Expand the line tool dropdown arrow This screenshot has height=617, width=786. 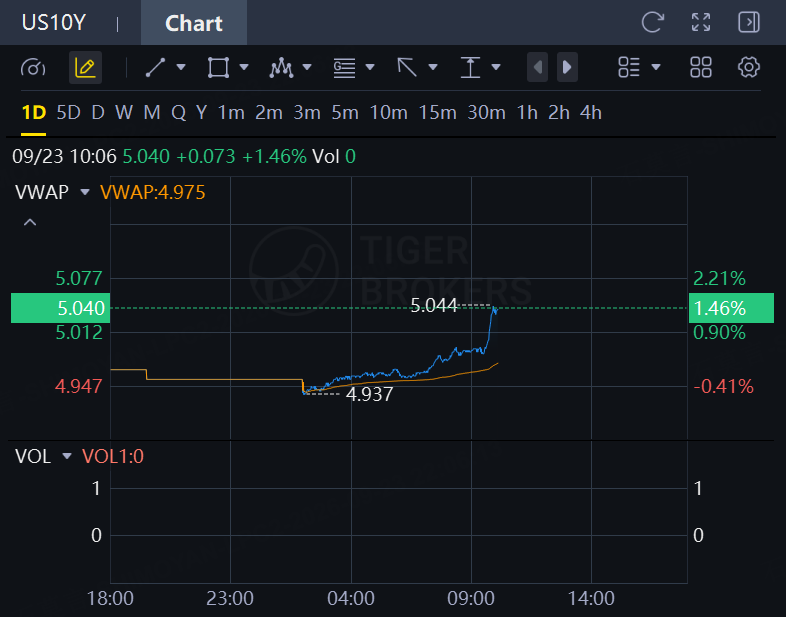tap(181, 67)
